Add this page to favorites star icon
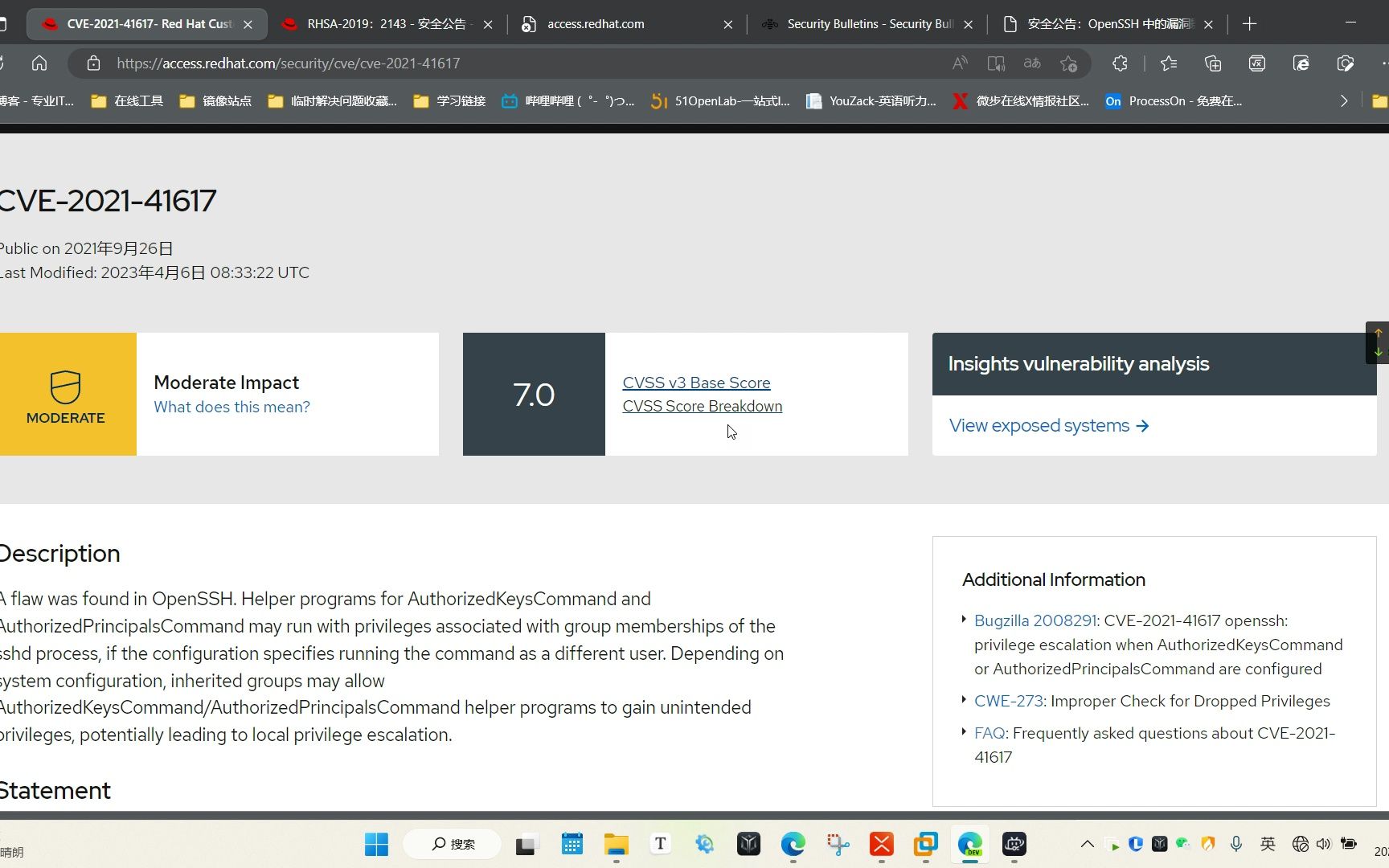Image resolution: width=1389 pixels, height=868 pixels. coord(1068,63)
